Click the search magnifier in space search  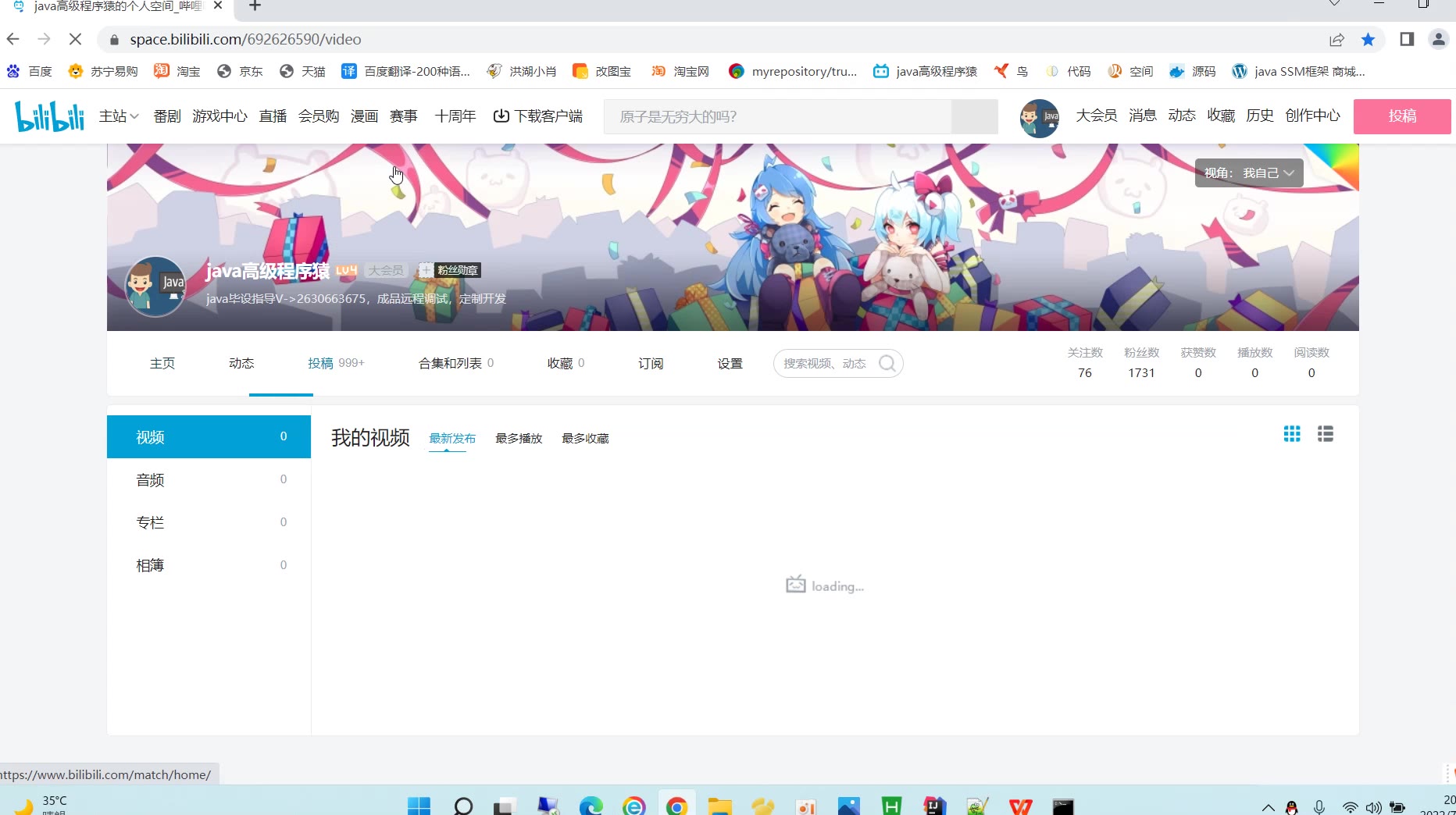(887, 364)
